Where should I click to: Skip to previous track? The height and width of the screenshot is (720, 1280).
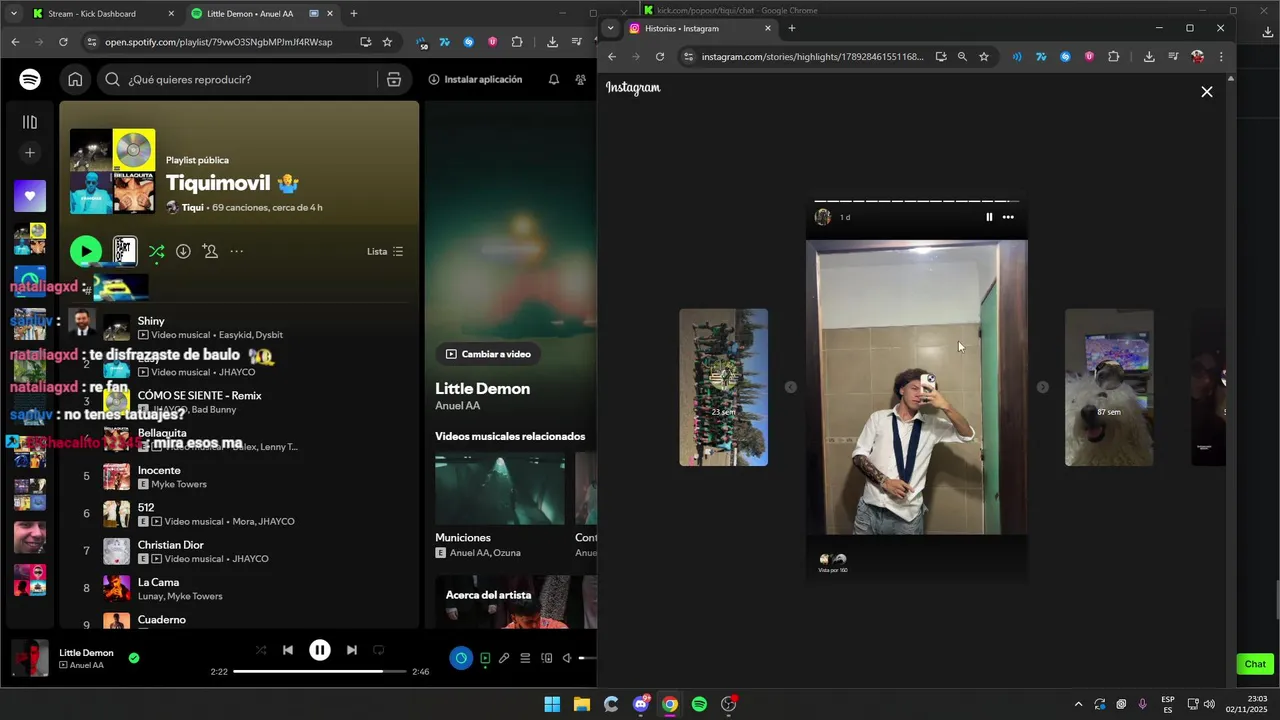pos(288,650)
